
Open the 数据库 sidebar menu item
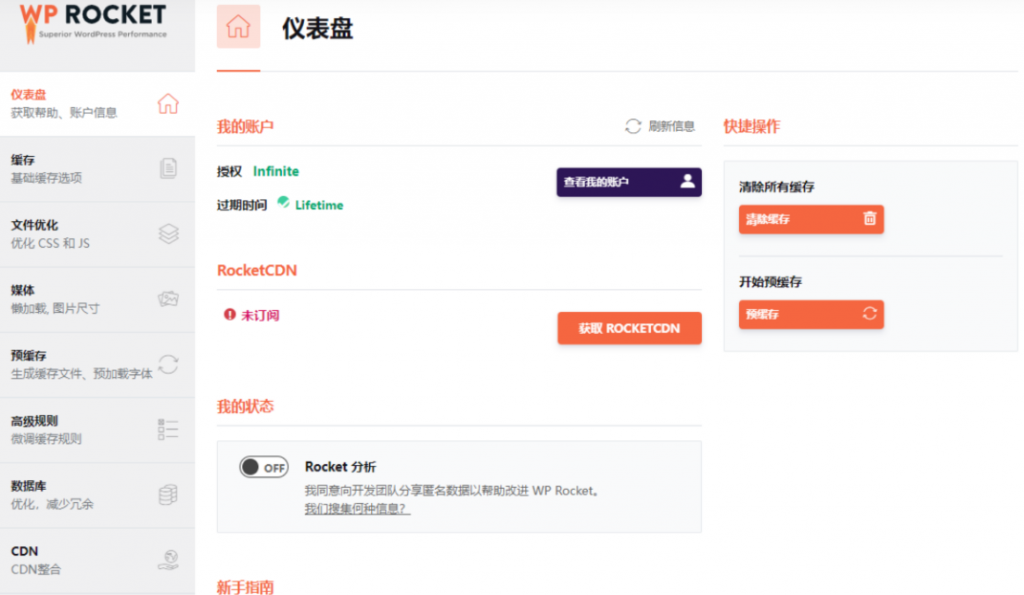pos(97,496)
